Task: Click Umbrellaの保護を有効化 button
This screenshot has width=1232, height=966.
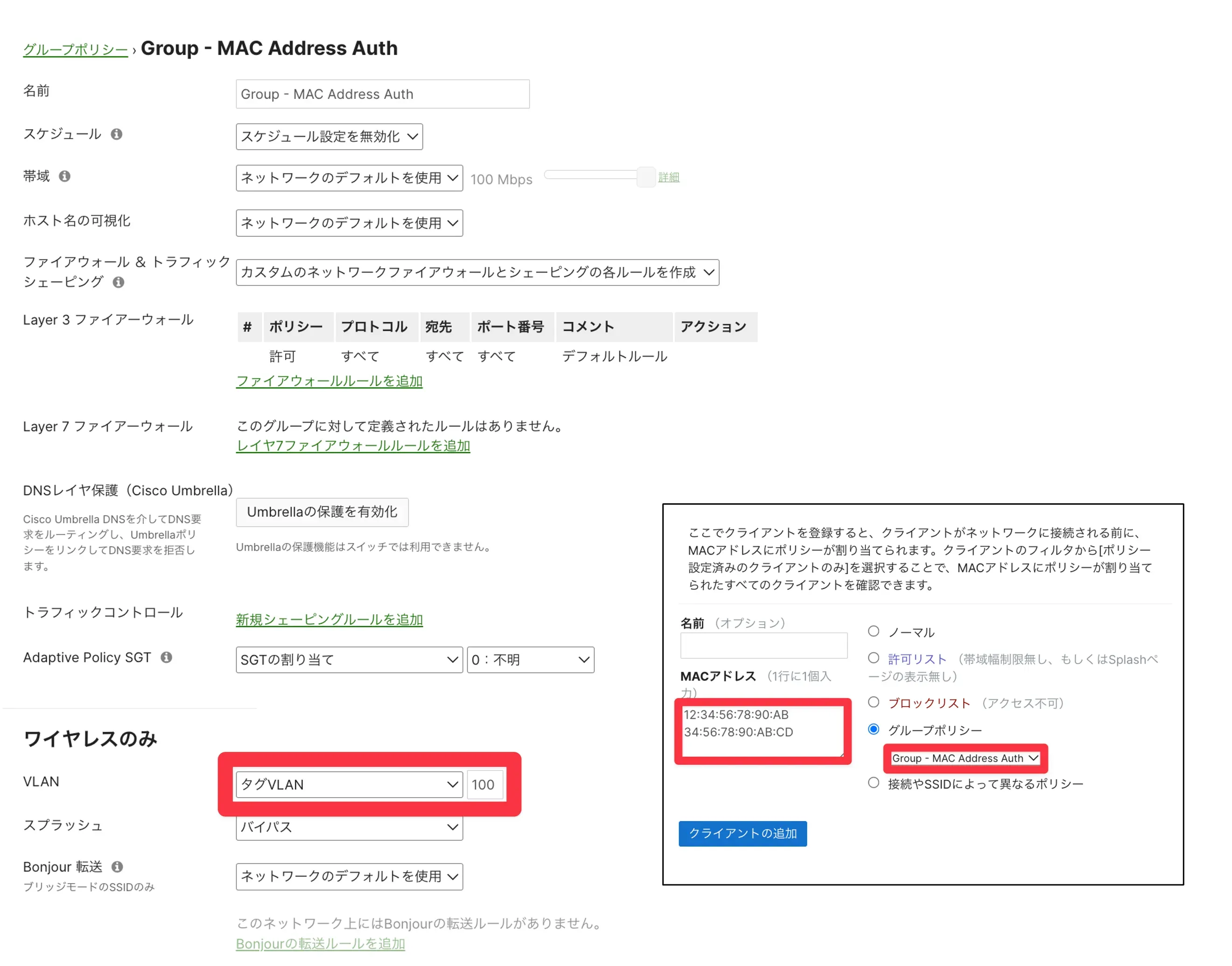Action: [322, 513]
